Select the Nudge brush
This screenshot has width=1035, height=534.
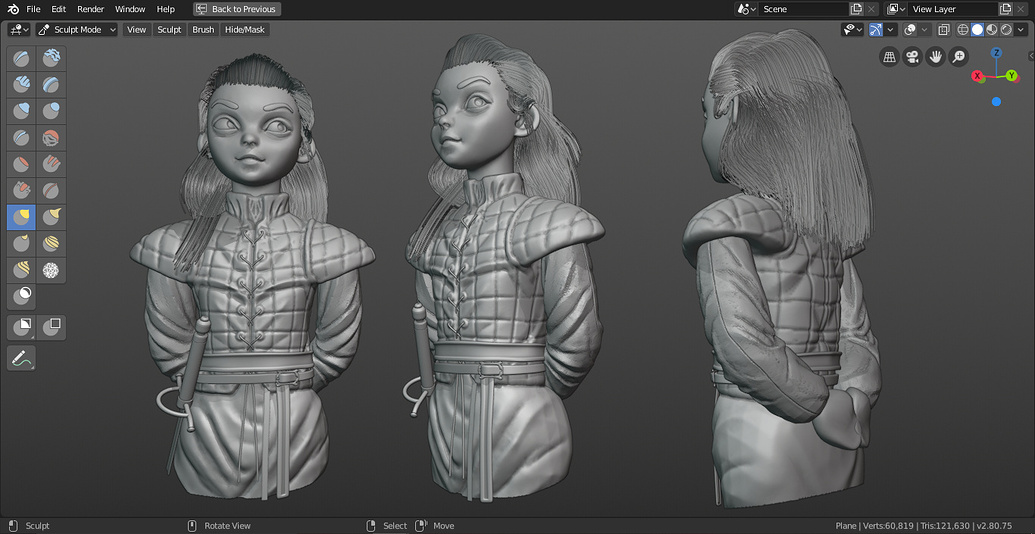pos(51,244)
